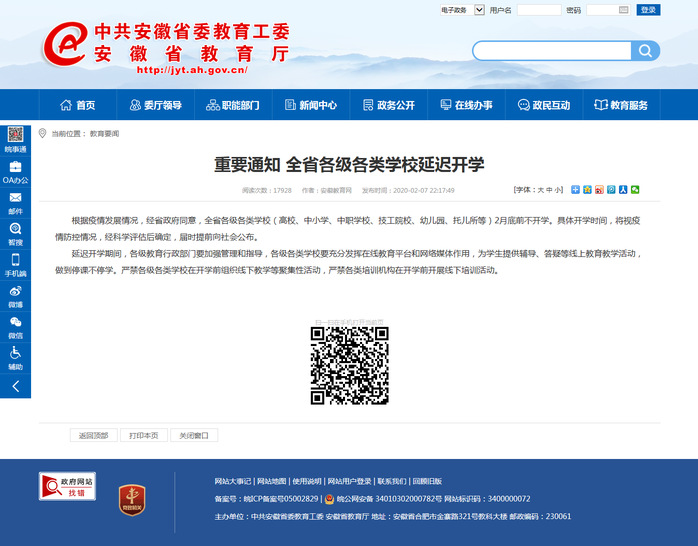
Task: Click the 政府网站找错 error report badge
Action: point(67,486)
